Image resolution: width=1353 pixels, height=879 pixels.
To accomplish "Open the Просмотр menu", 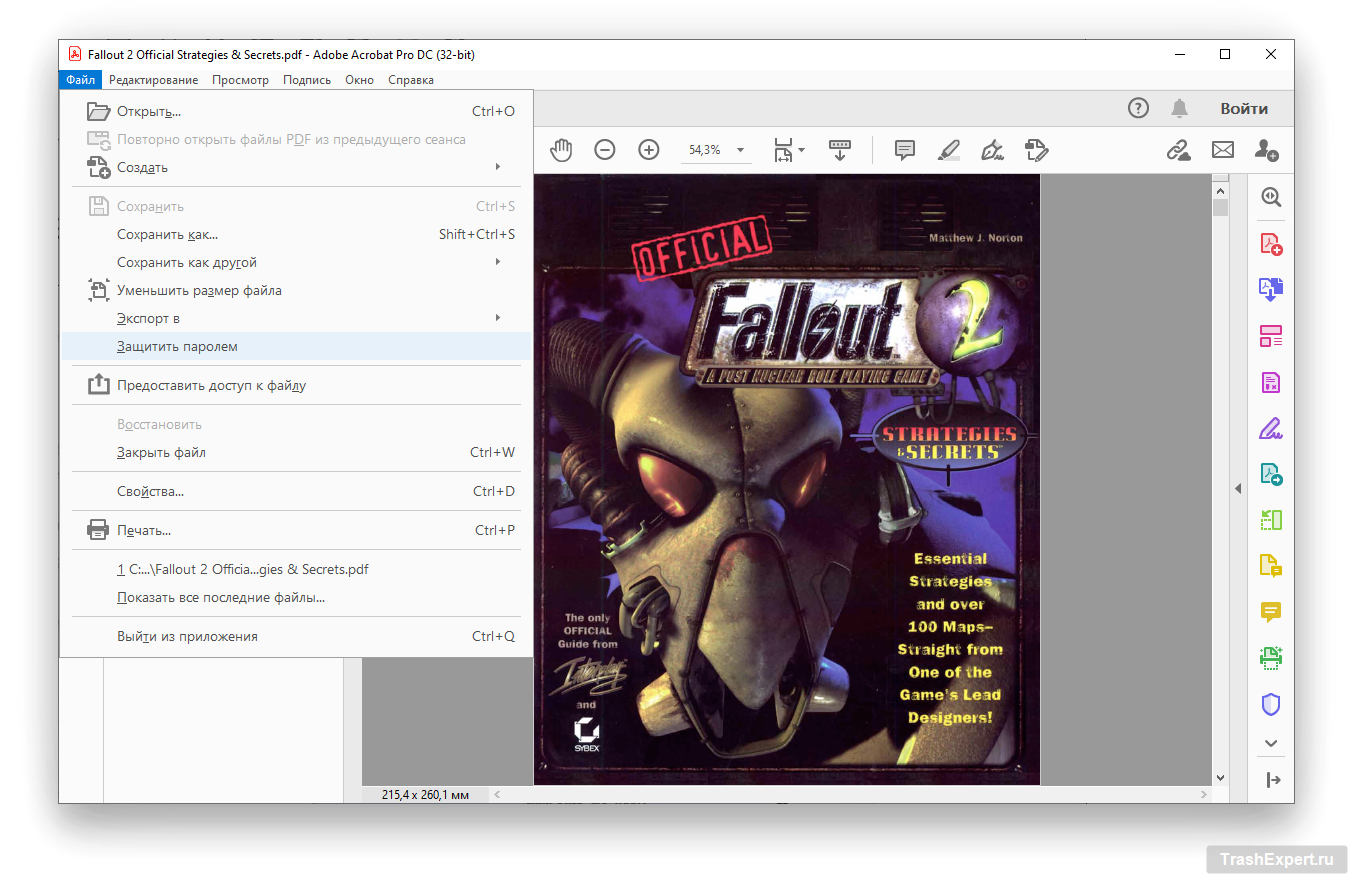I will 240,80.
